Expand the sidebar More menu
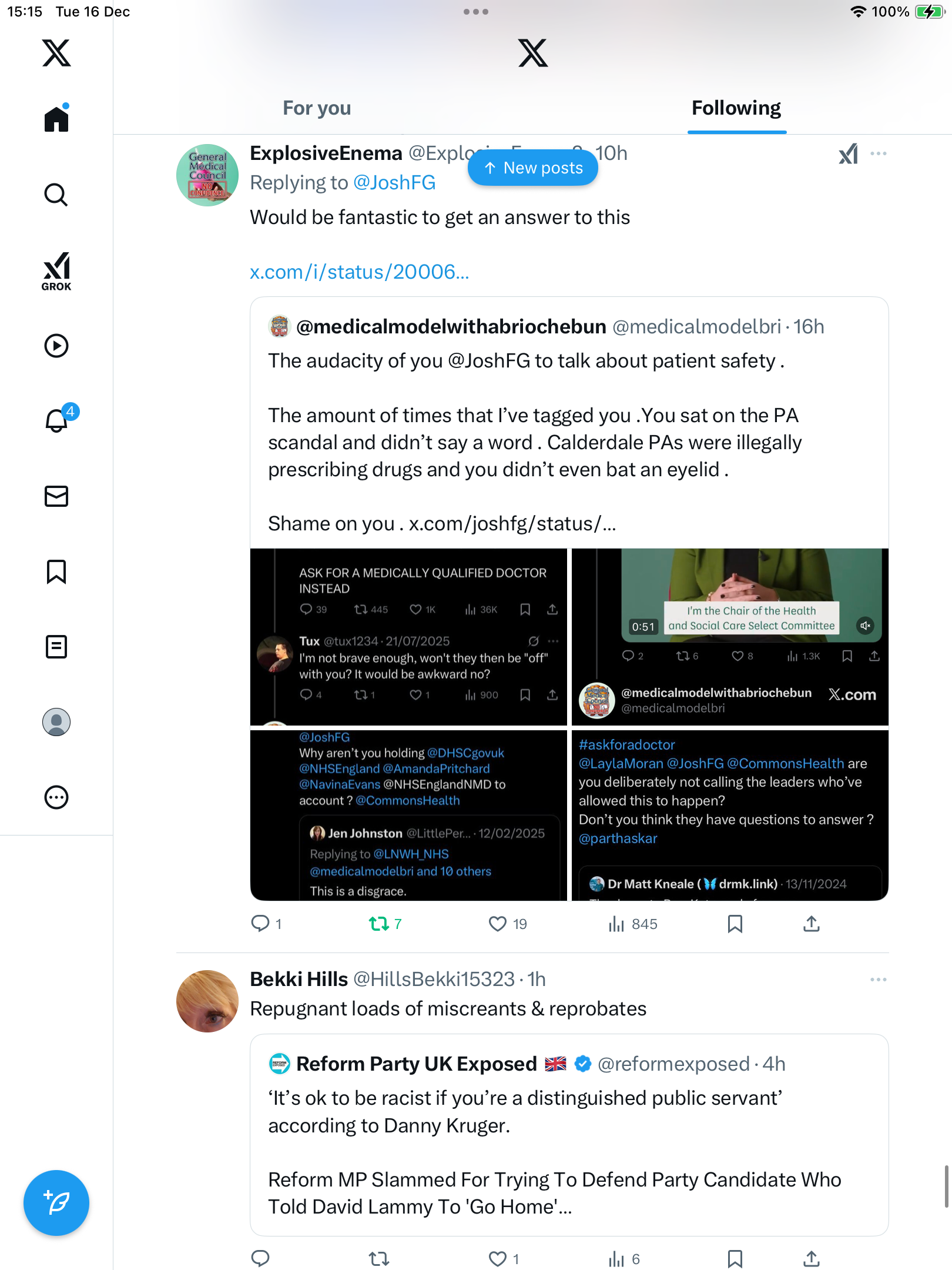 [56, 797]
